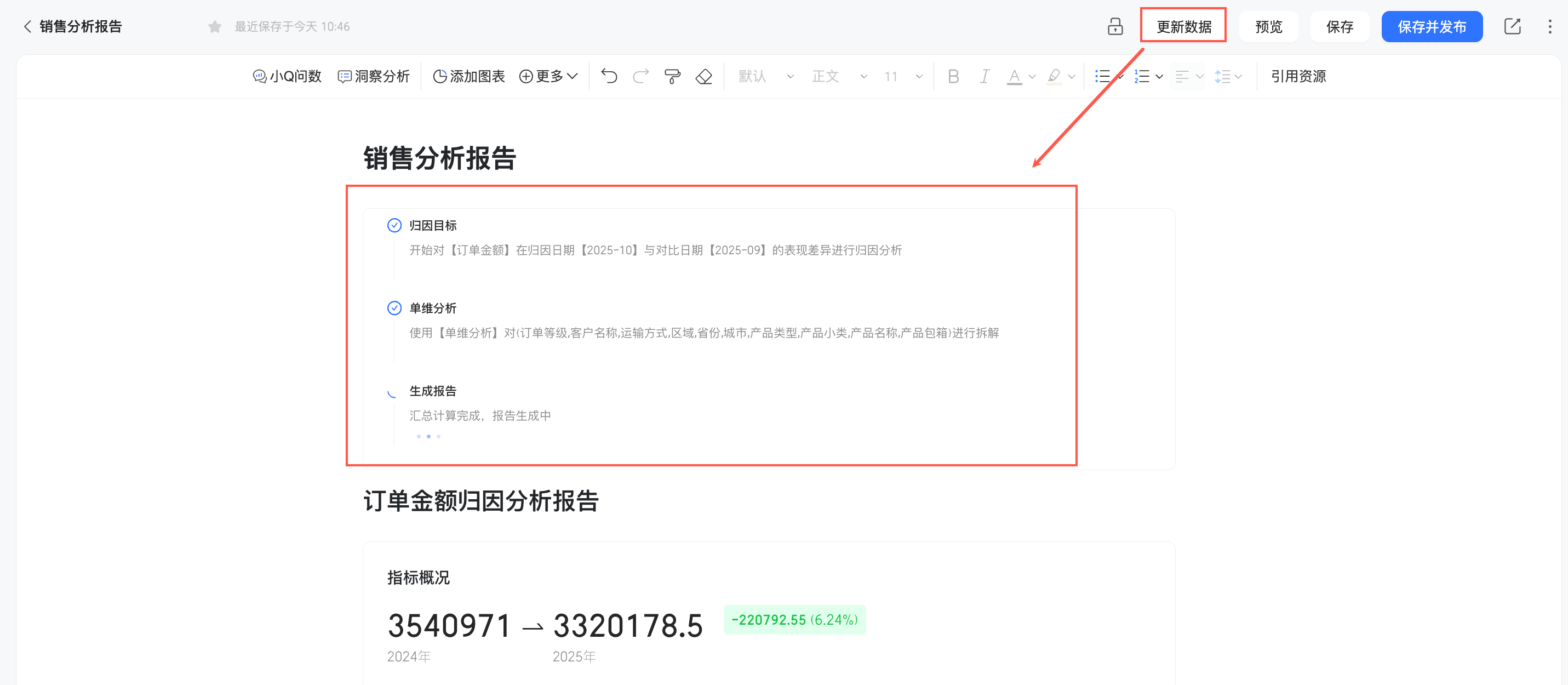
Task: Toggle bold formatting
Action: (x=953, y=76)
